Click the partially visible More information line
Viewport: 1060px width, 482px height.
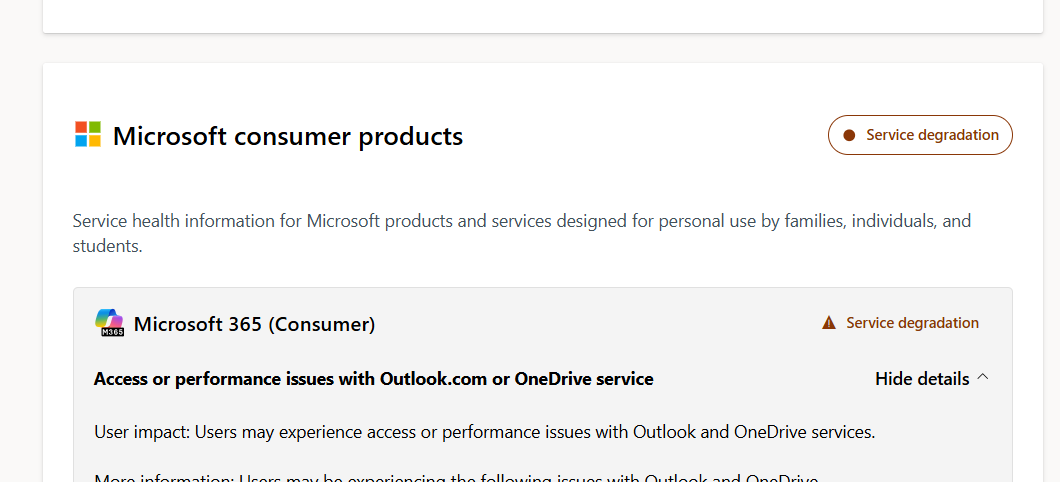456,476
